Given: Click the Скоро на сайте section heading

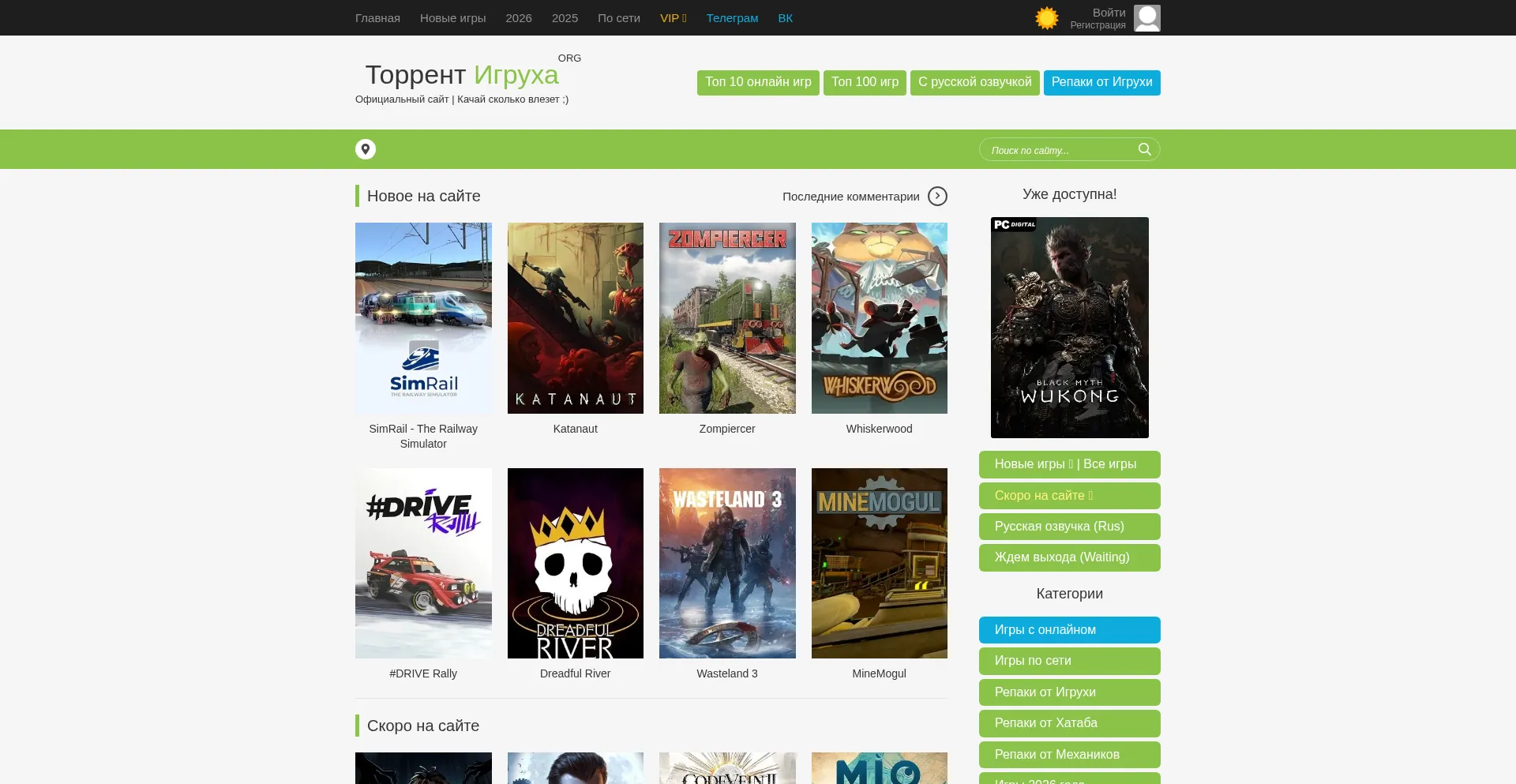Looking at the screenshot, I should click(x=423, y=726).
